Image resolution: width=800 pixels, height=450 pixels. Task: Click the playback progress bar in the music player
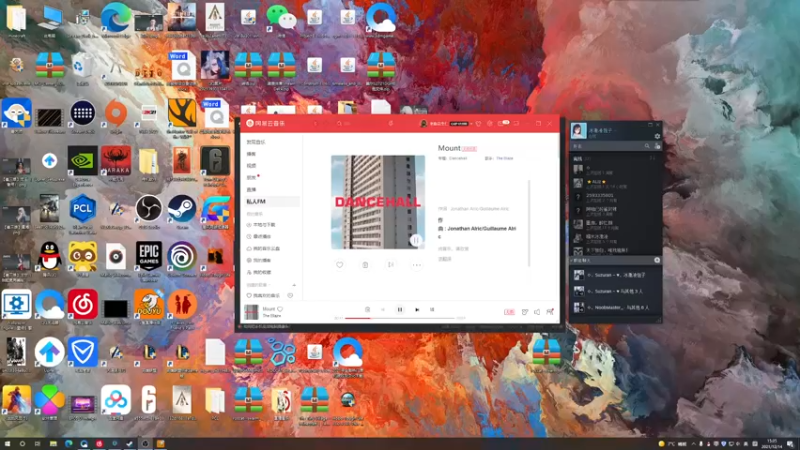click(400, 318)
